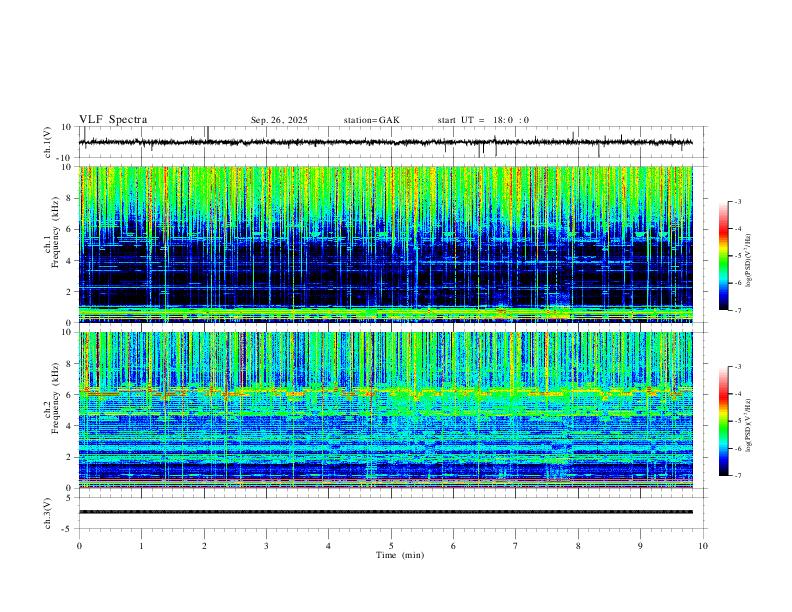
Task: Click the log(PSD) label beside ch.1 color bar
Action: [748, 260]
